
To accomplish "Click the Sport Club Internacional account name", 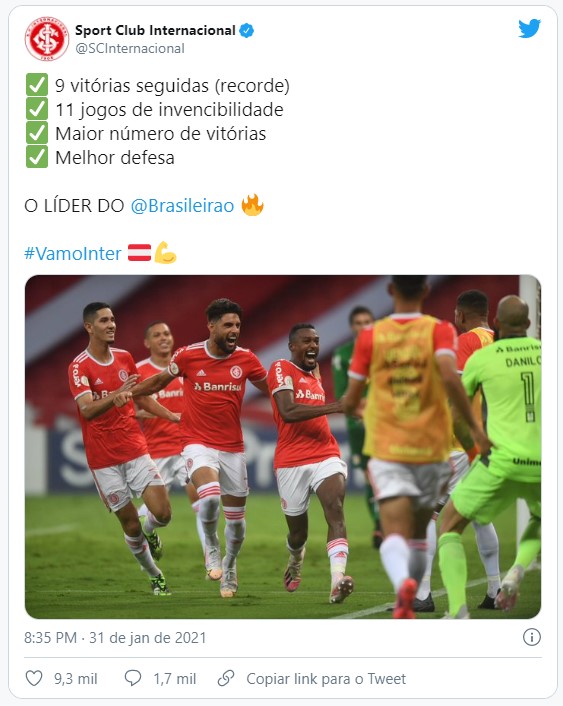I will (155, 30).
